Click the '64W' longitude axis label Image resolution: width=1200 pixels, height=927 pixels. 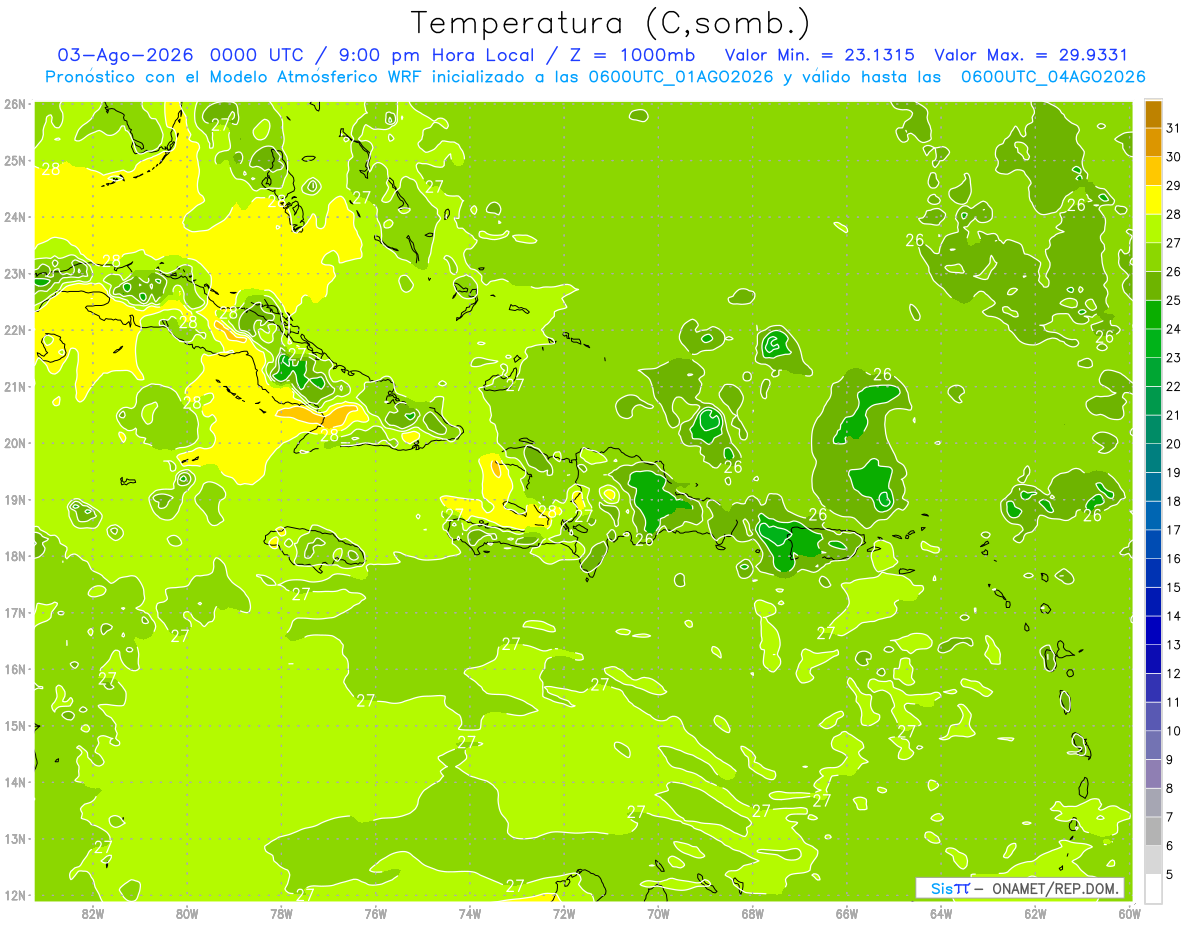click(941, 913)
